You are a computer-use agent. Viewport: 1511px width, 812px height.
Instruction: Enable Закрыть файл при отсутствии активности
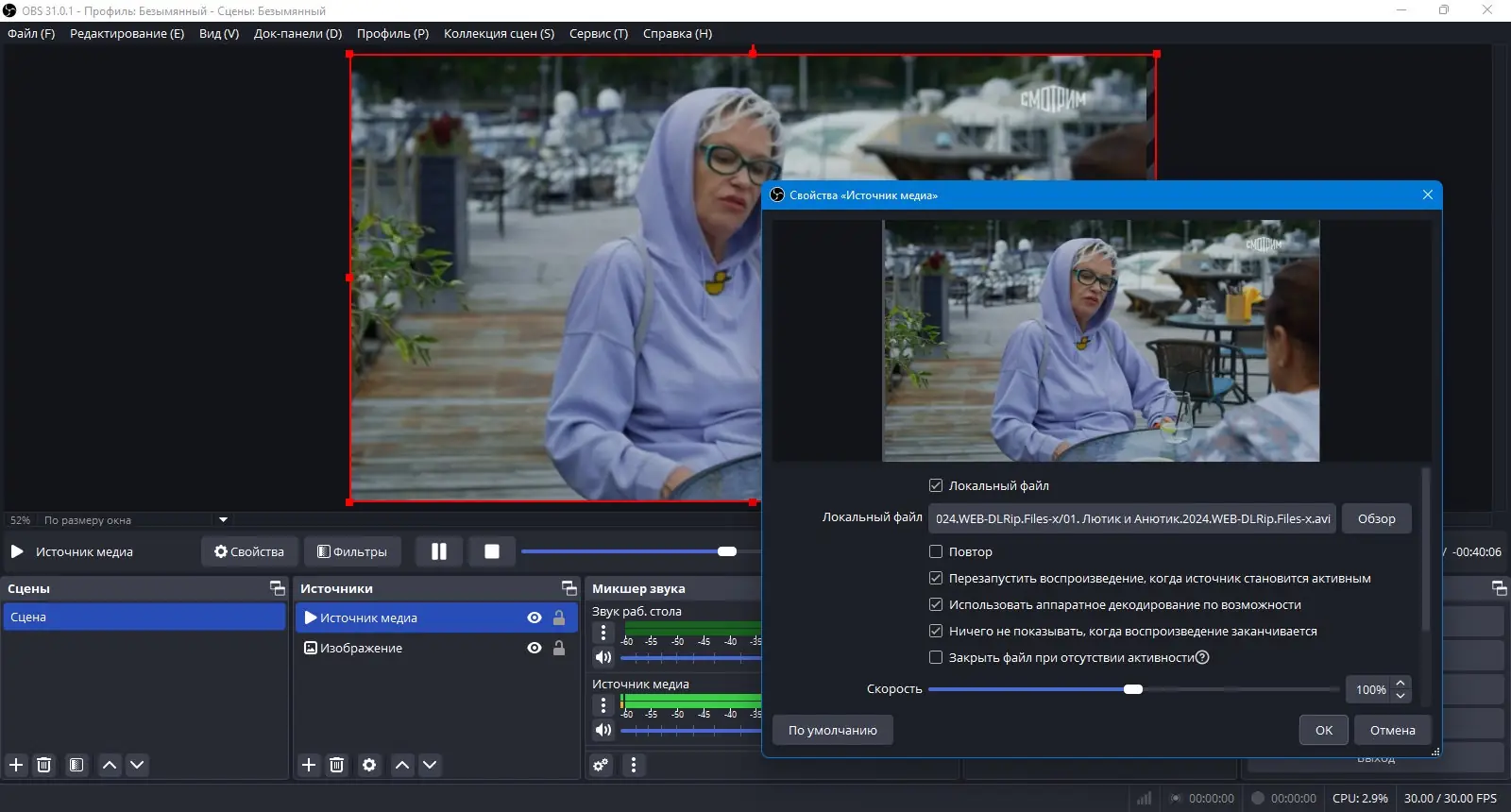click(936, 657)
